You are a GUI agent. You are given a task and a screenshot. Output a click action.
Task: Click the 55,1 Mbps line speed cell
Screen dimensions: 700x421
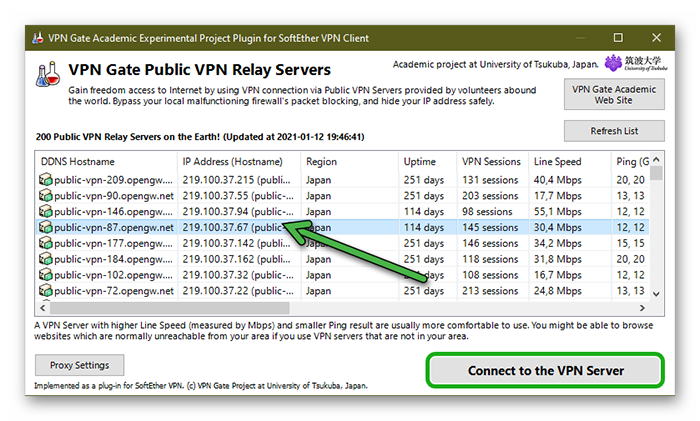coord(558,211)
